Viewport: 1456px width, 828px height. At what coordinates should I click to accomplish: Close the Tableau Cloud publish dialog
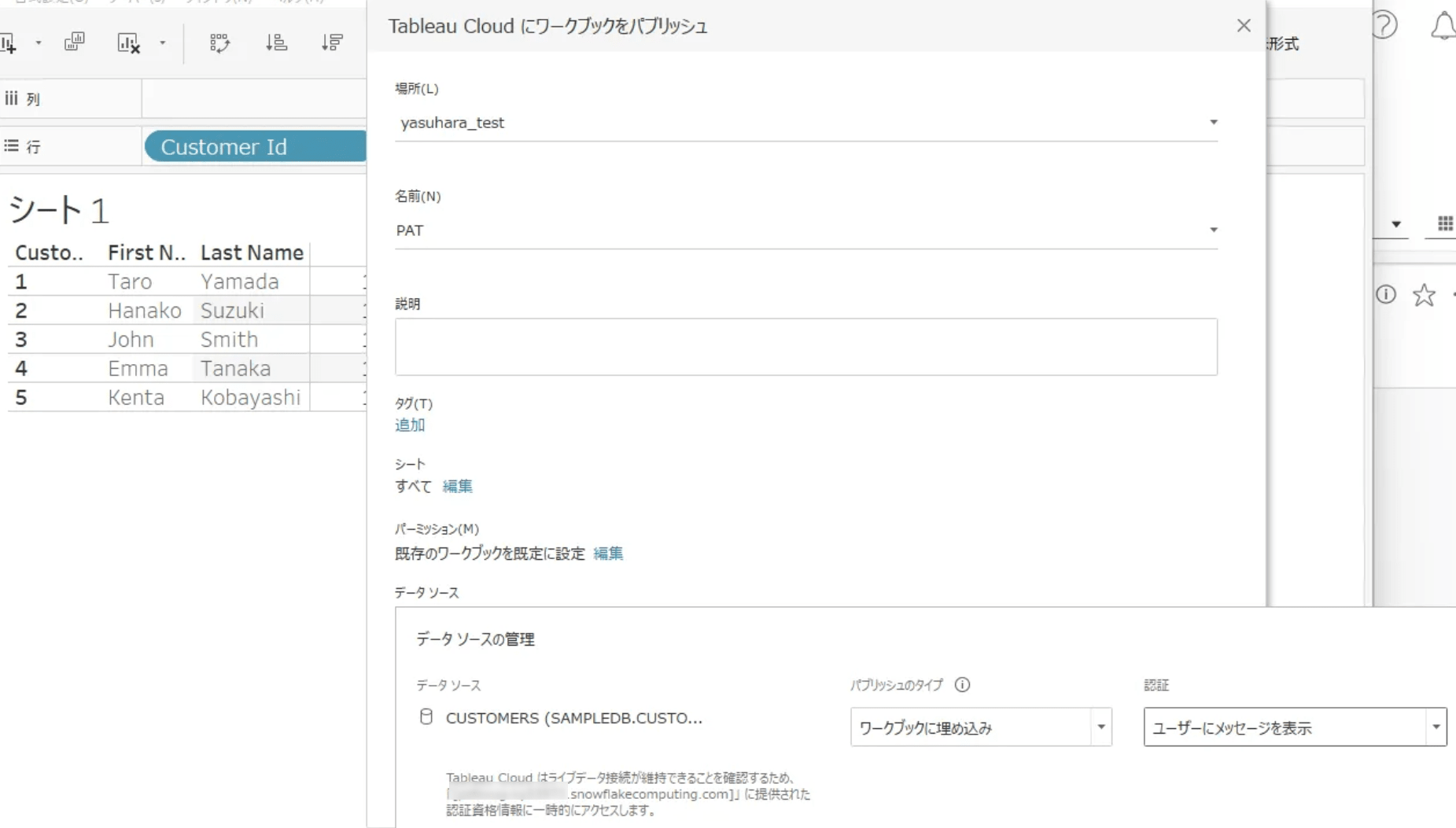tap(1243, 26)
